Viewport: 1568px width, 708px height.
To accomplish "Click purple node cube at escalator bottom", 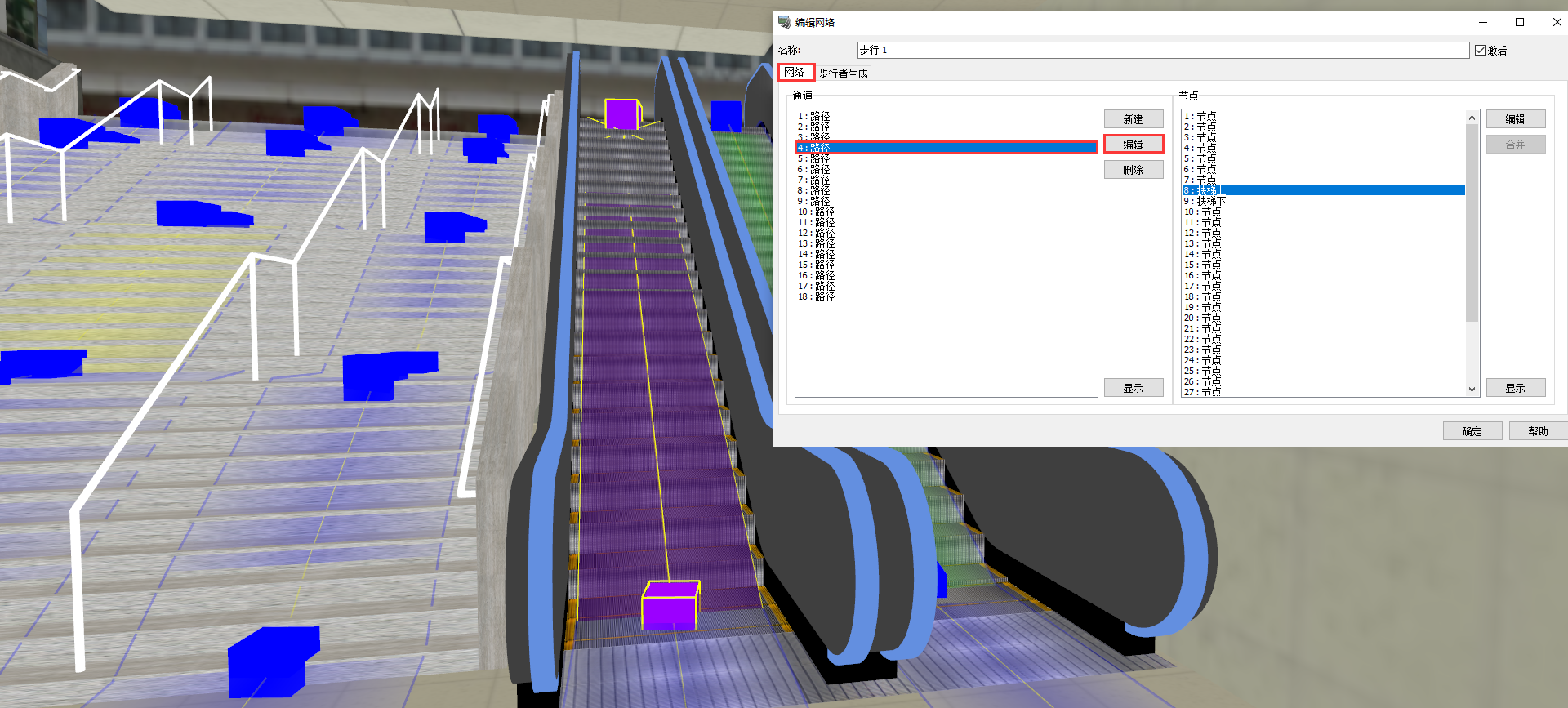I will pyautogui.click(x=670, y=605).
